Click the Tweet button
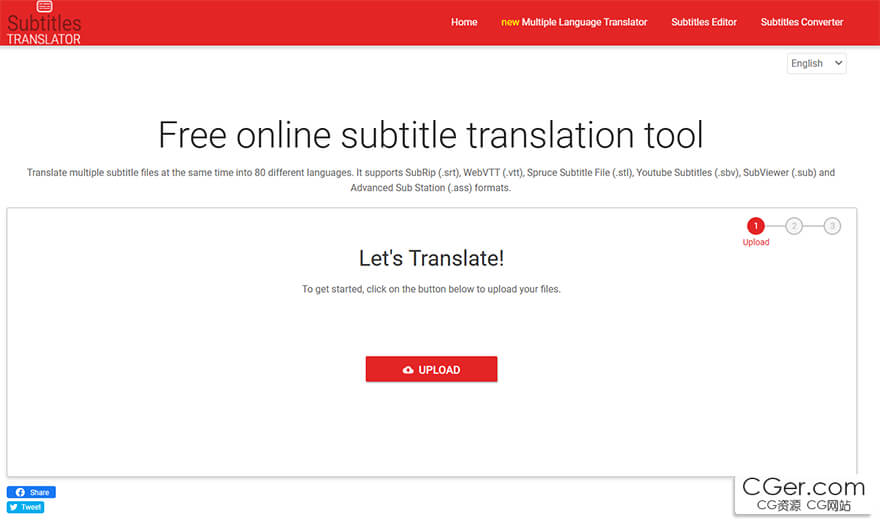Screen dimensions: 880x520 (26, 507)
